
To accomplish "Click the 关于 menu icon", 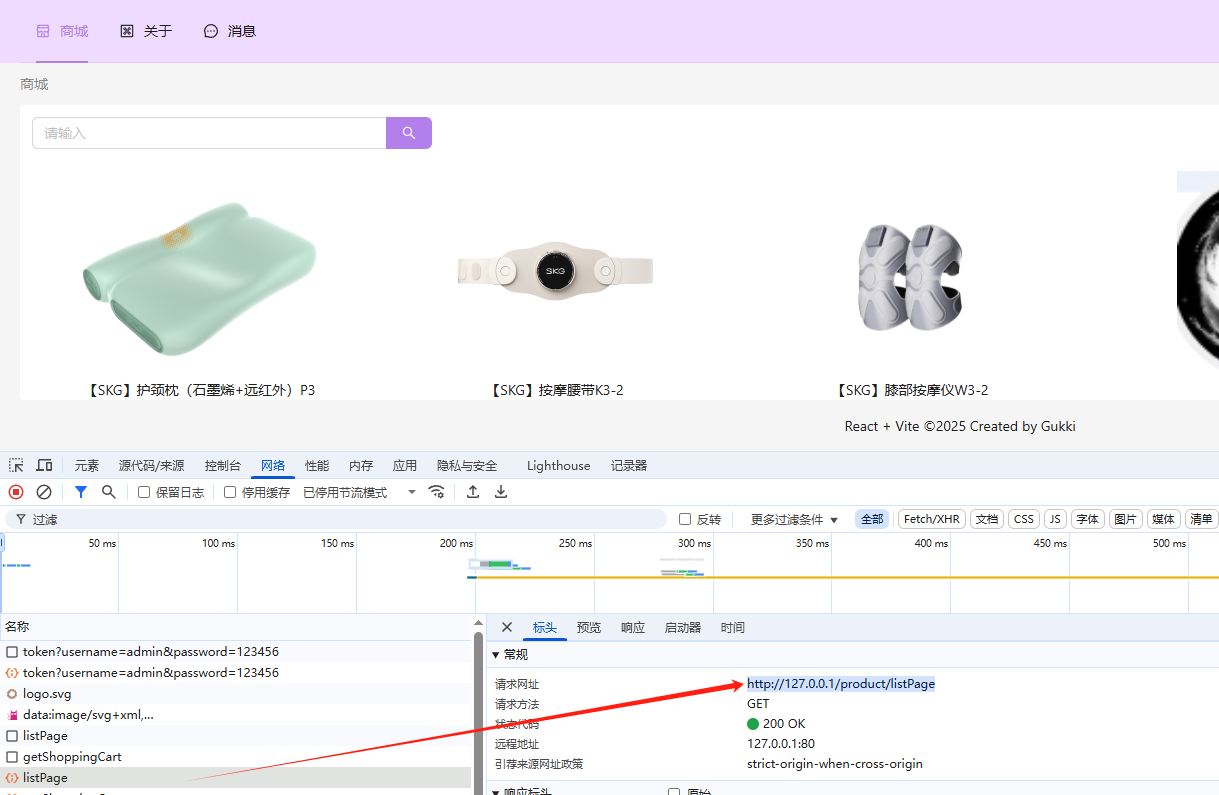I will coord(127,31).
